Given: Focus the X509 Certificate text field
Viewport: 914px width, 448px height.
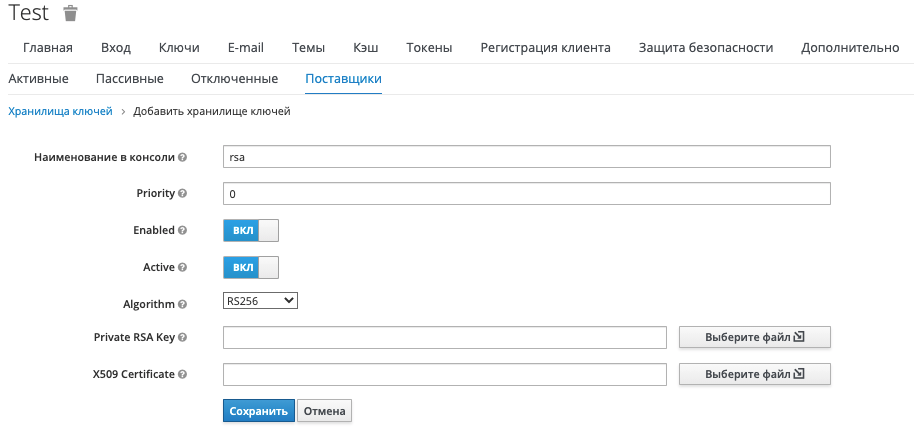Looking at the screenshot, I should (444, 374).
